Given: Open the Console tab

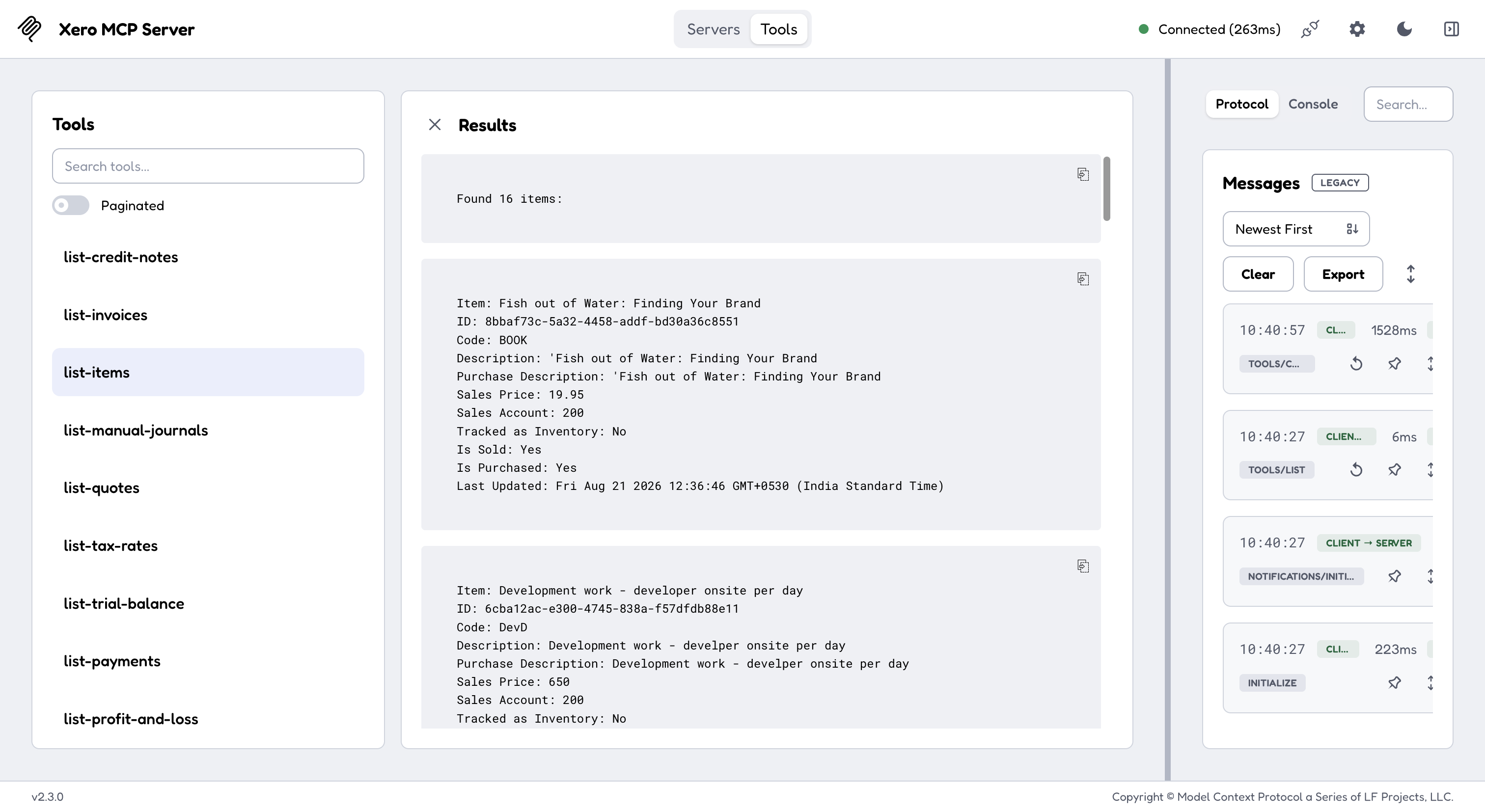Looking at the screenshot, I should pos(1313,104).
